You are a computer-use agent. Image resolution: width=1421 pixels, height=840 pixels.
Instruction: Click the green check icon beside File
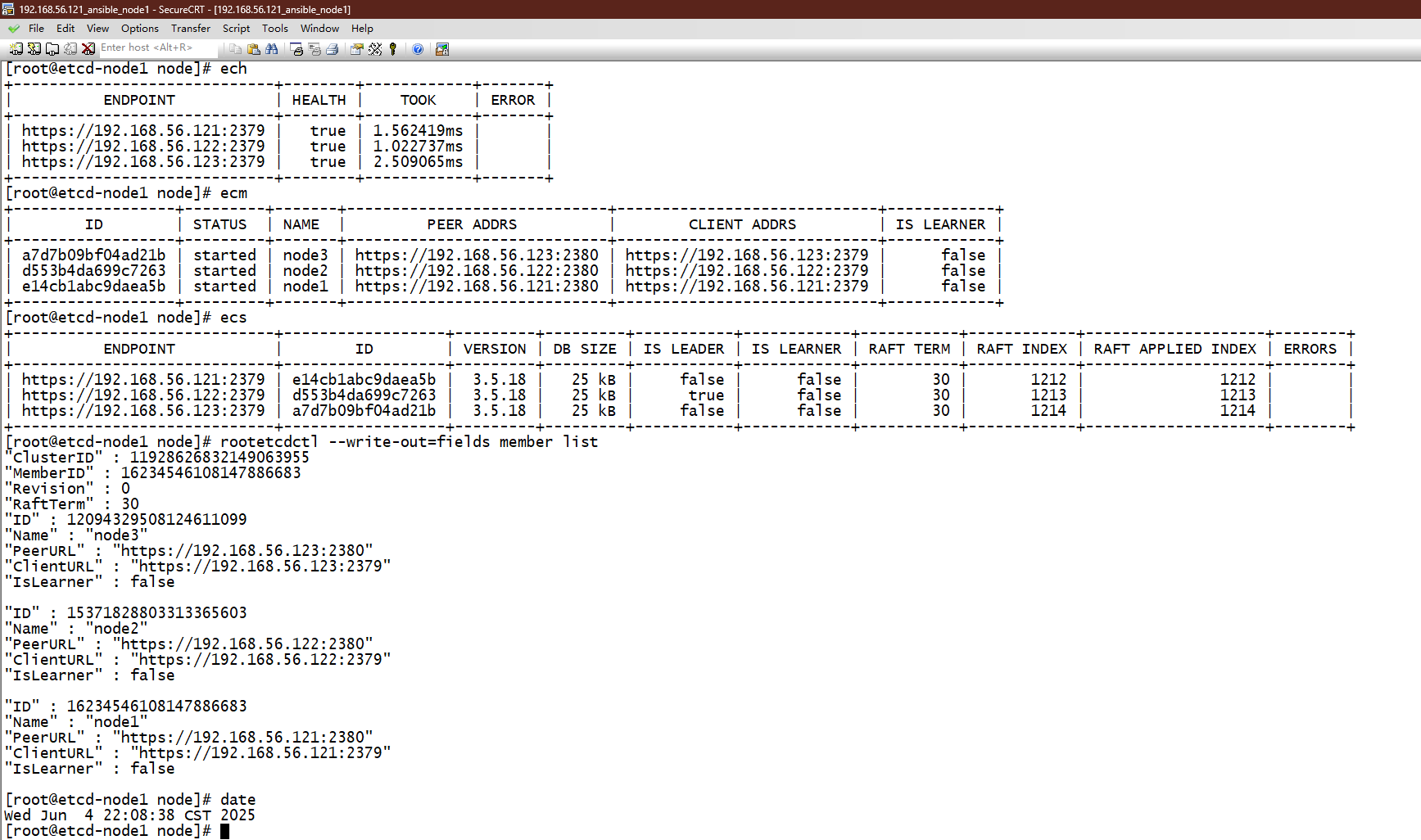pos(13,29)
